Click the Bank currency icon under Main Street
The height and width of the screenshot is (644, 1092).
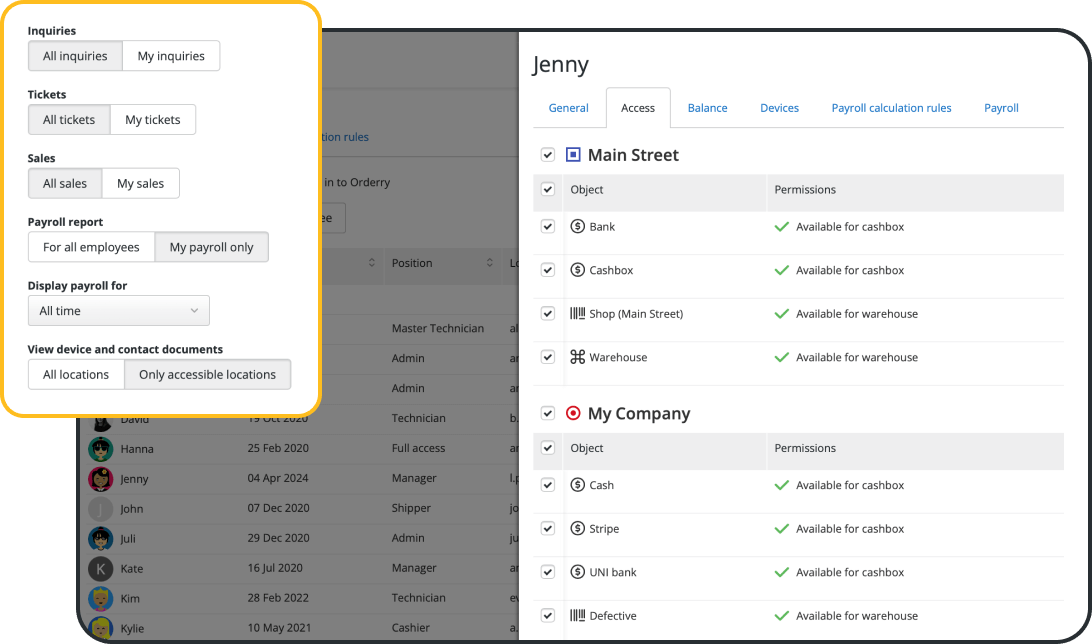point(578,226)
